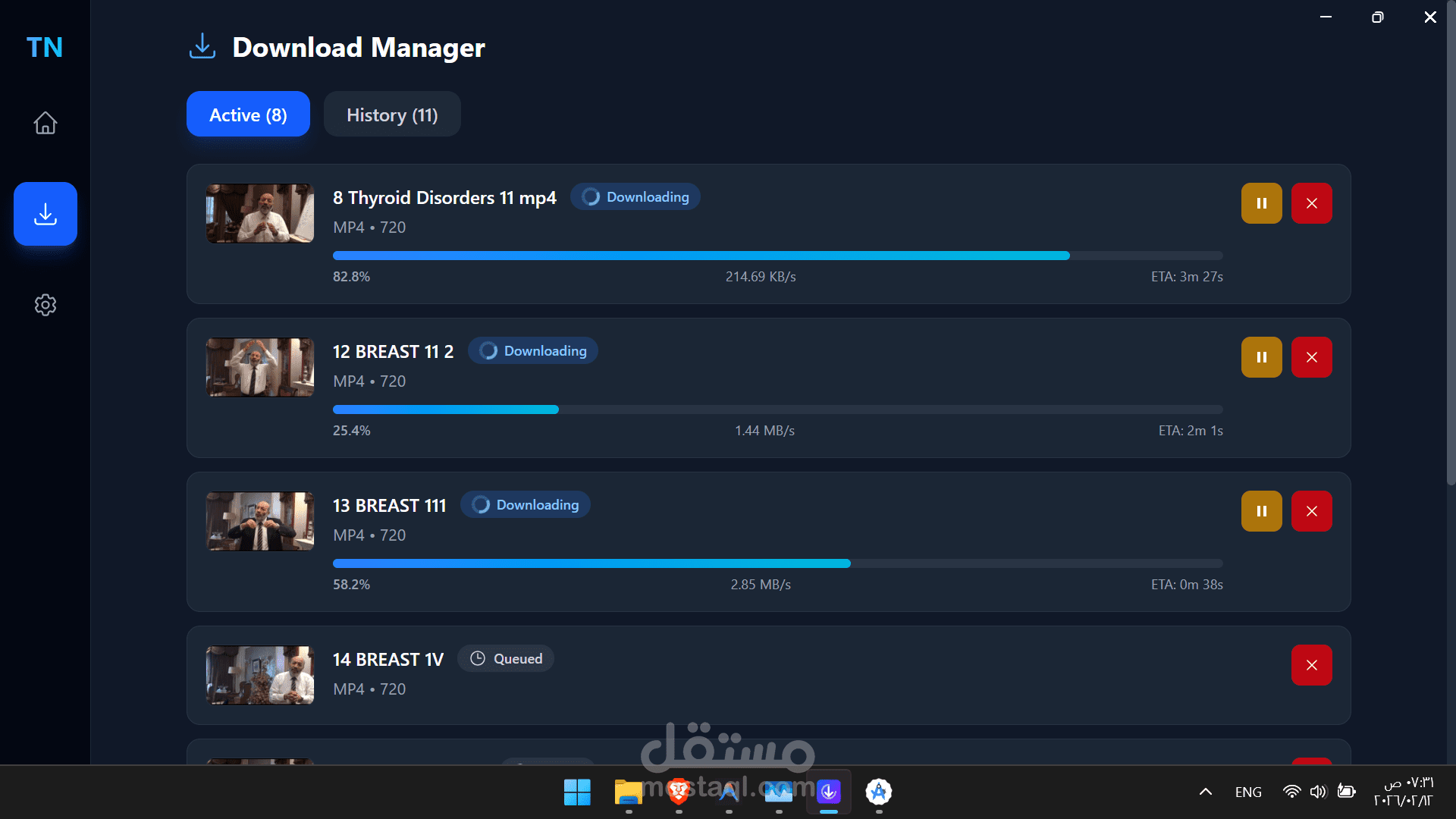Open the Home page in the sidebar
The width and height of the screenshot is (1456, 819).
point(45,123)
